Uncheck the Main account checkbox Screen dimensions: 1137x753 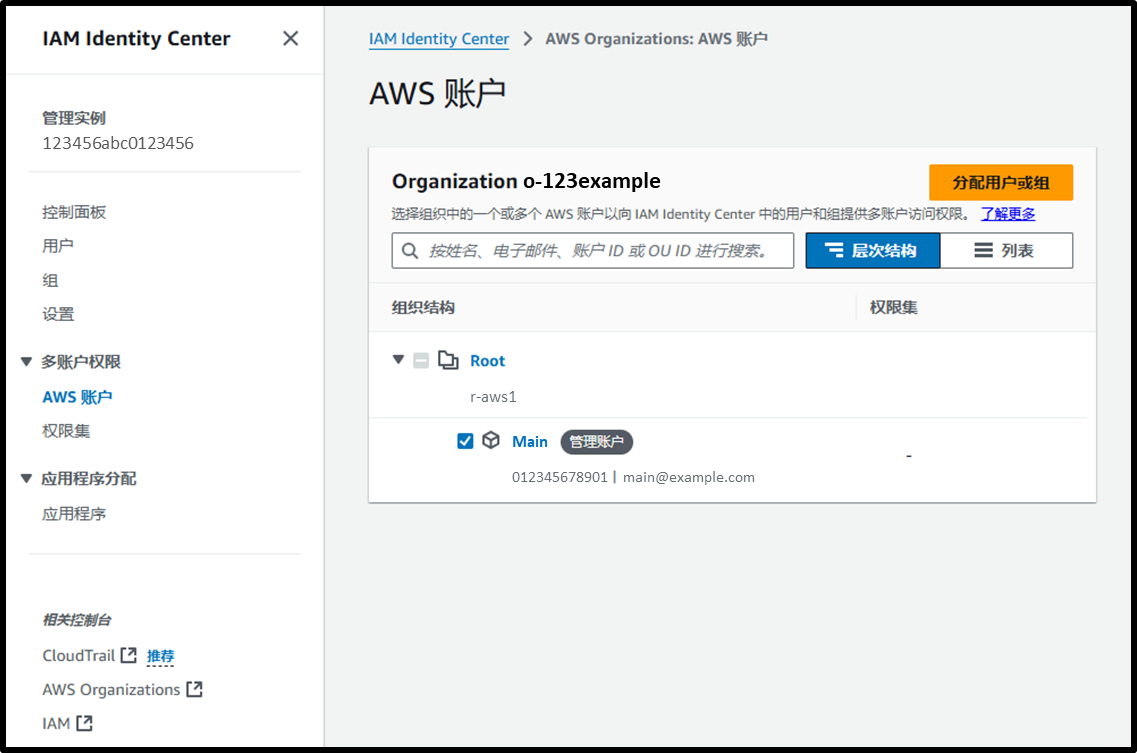[x=466, y=441]
